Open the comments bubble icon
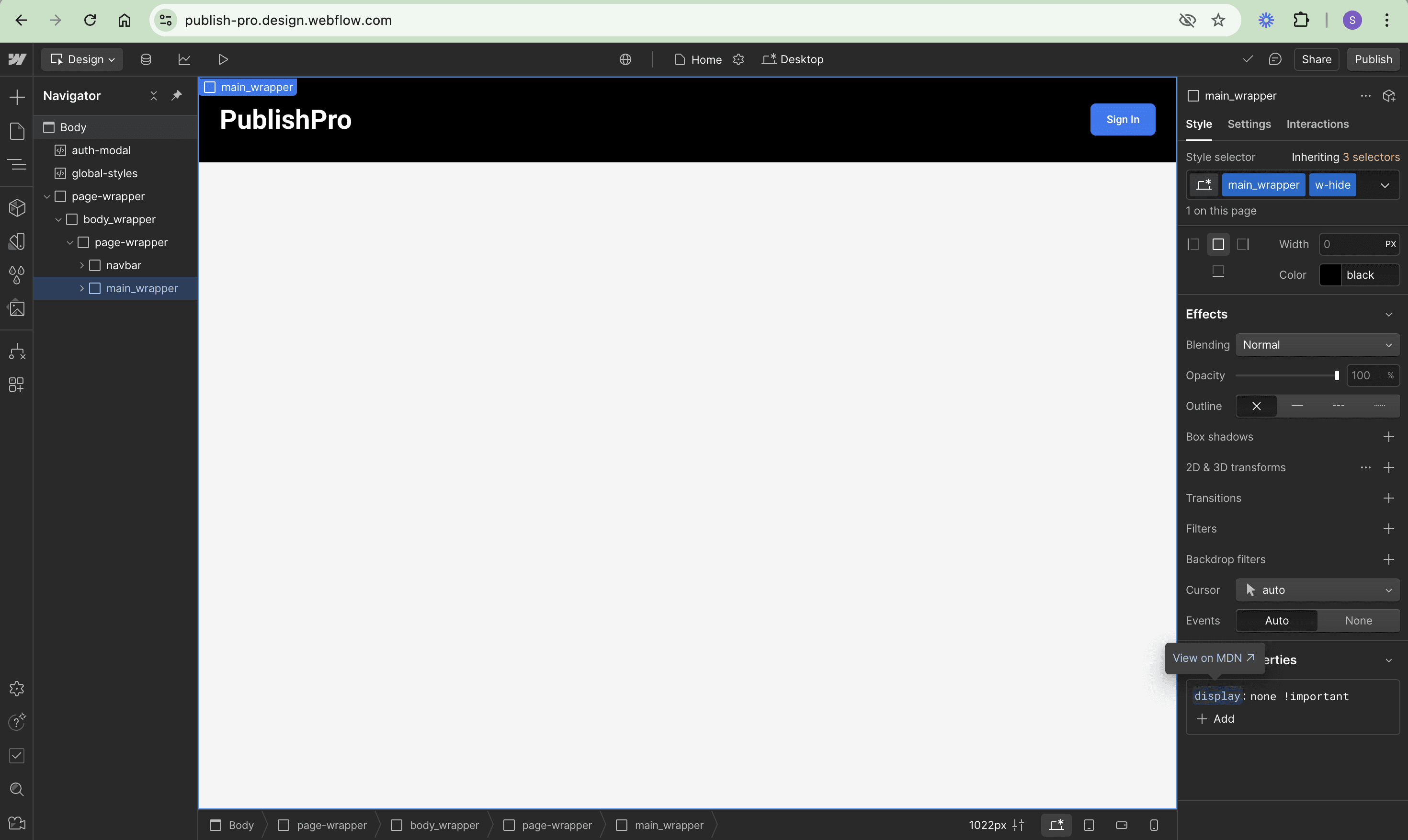1408x840 pixels. [x=1274, y=59]
